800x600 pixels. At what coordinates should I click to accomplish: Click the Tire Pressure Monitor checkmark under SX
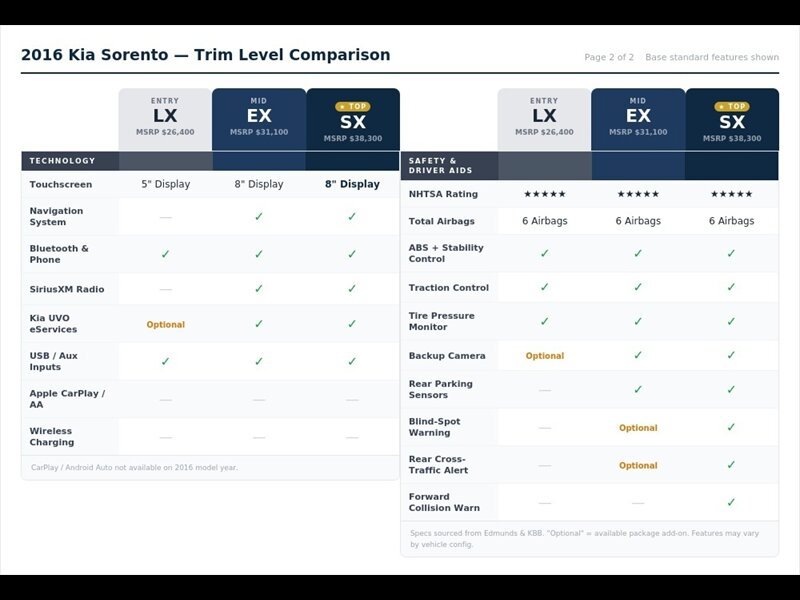(x=731, y=321)
